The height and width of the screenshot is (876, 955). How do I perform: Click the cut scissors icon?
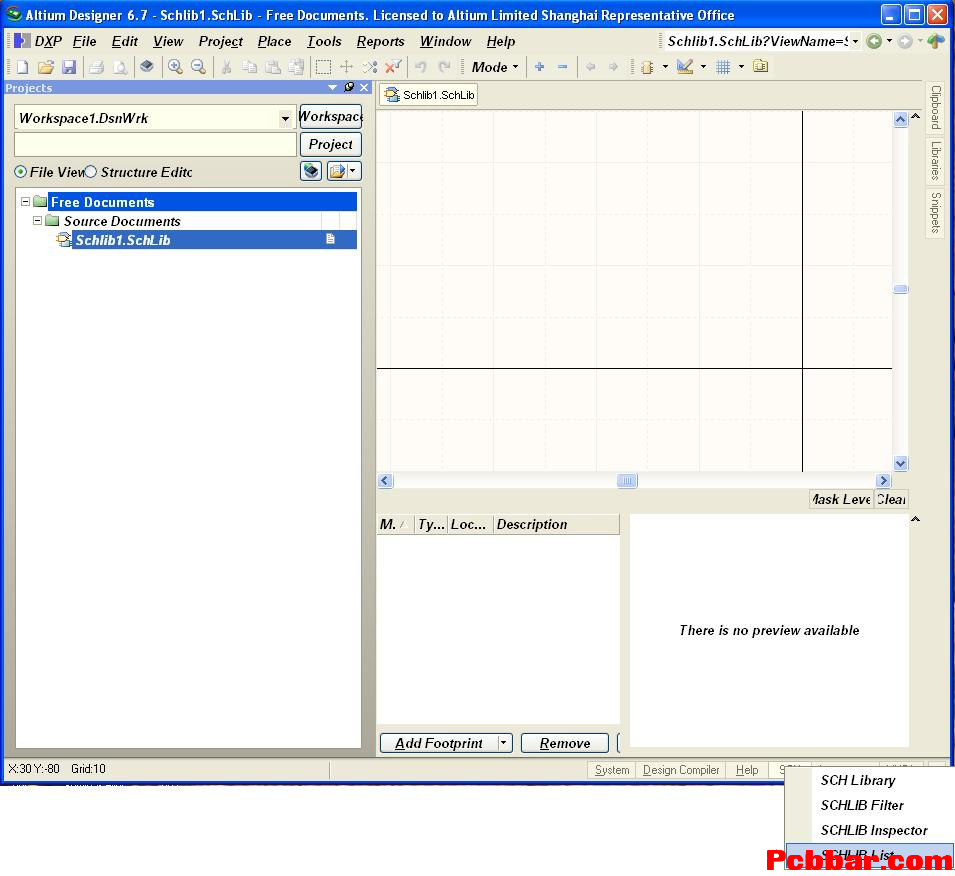click(226, 67)
